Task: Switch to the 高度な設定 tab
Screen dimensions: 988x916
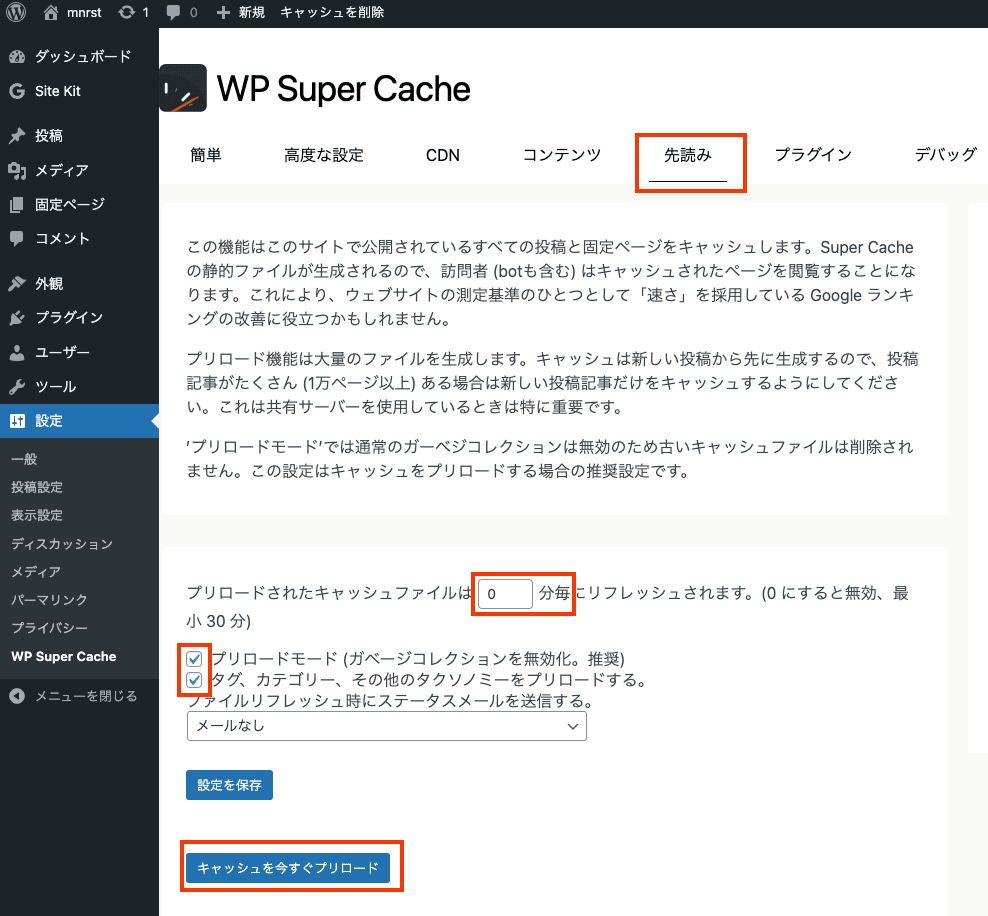Action: coord(324,155)
